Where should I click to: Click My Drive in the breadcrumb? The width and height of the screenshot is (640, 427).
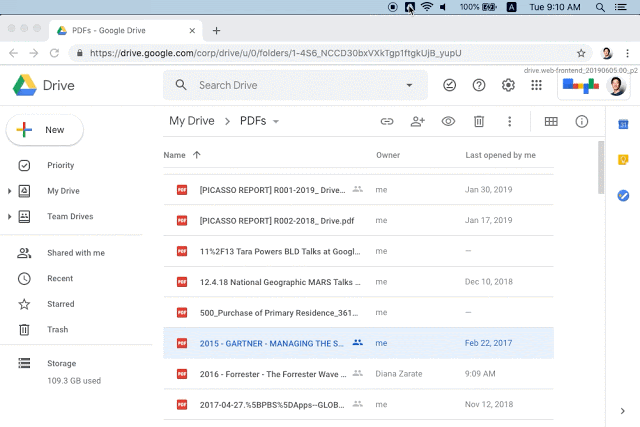coord(192,122)
